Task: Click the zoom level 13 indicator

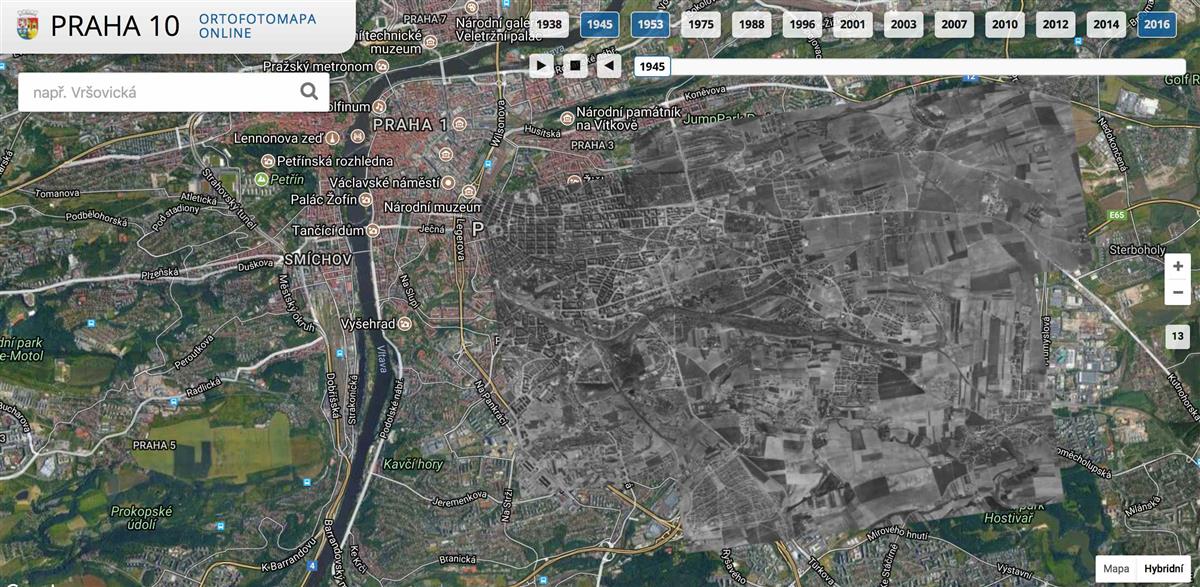Action: (x=1177, y=337)
